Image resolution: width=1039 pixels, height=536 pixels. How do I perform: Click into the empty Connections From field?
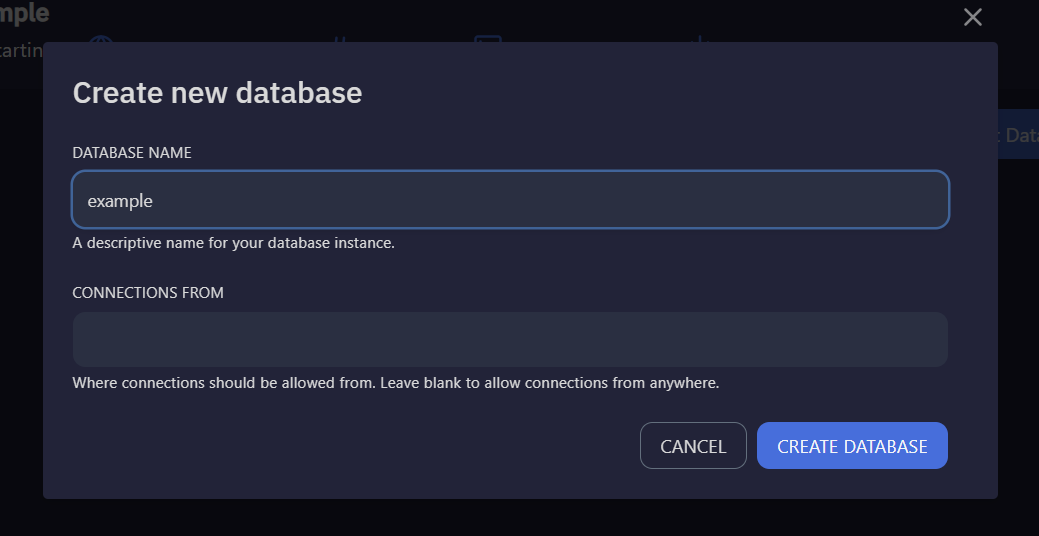tap(510, 339)
